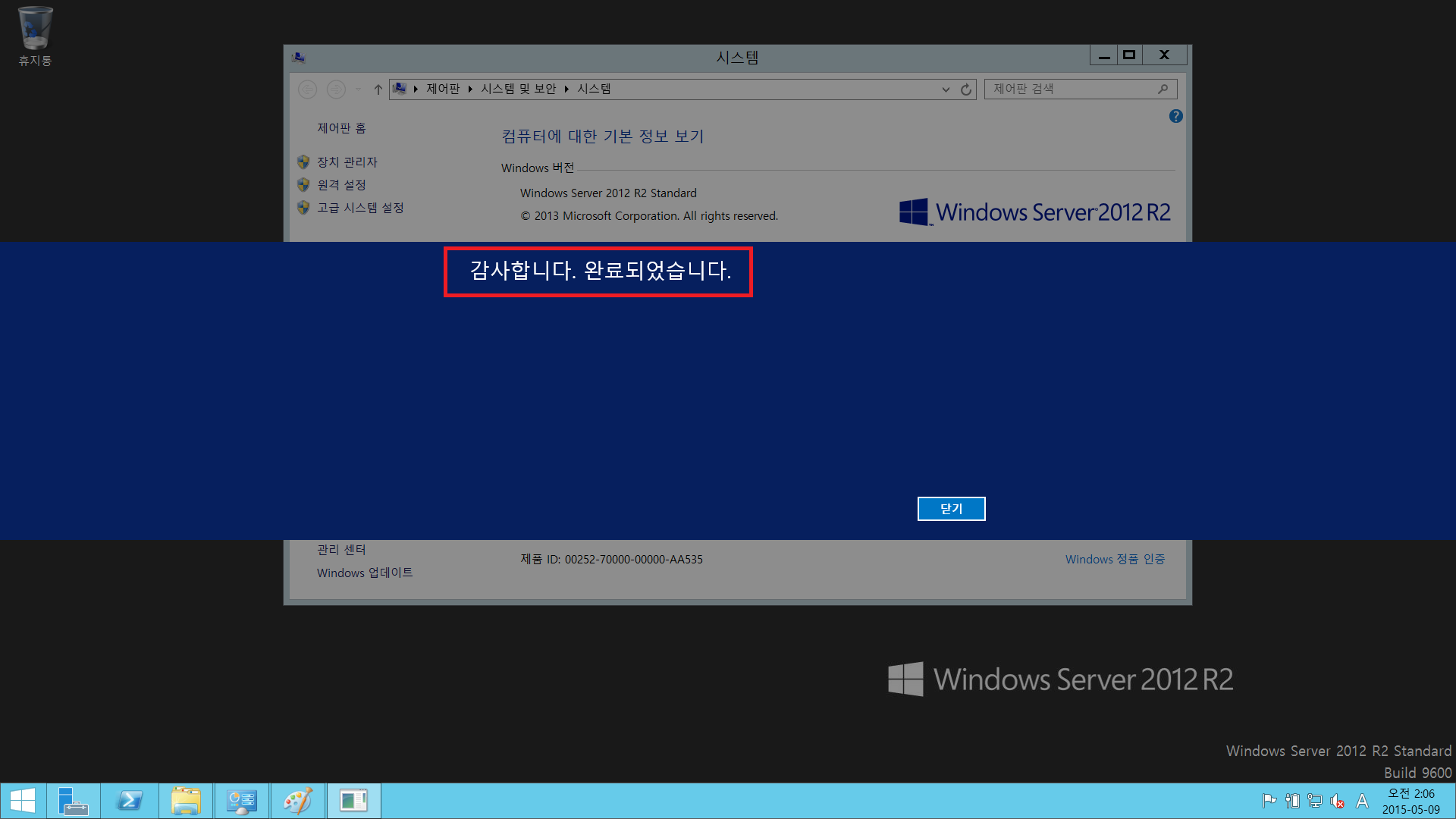The width and height of the screenshot is (1456, 819).
Task: Select 시스템 및 보안 in the breadcrumb
Action: 518,89
